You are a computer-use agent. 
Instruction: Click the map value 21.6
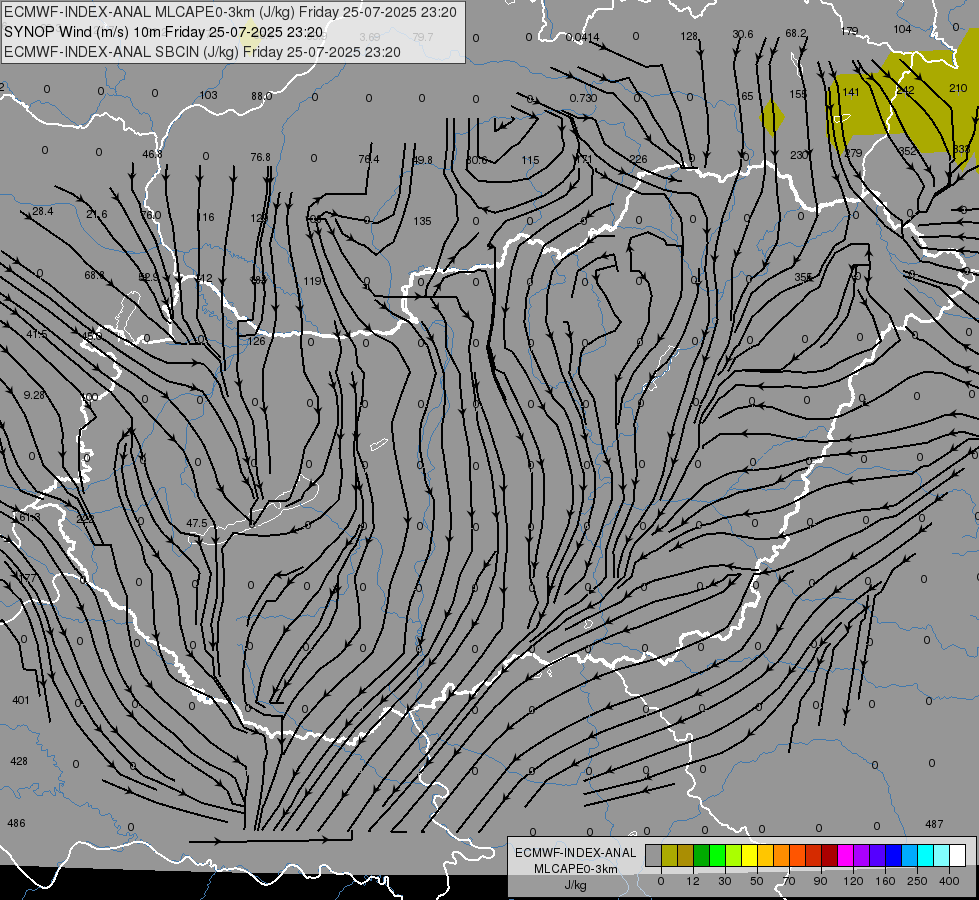(x=97, y=214)
